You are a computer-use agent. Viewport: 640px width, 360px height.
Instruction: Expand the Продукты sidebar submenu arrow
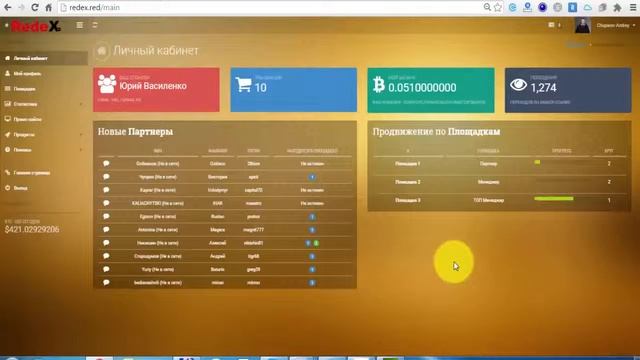point(81,135)
